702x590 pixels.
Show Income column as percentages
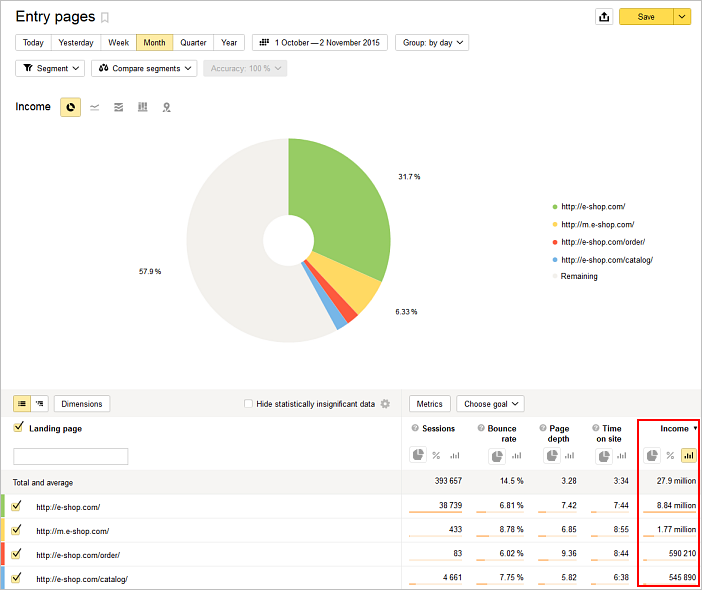point(670,455)
